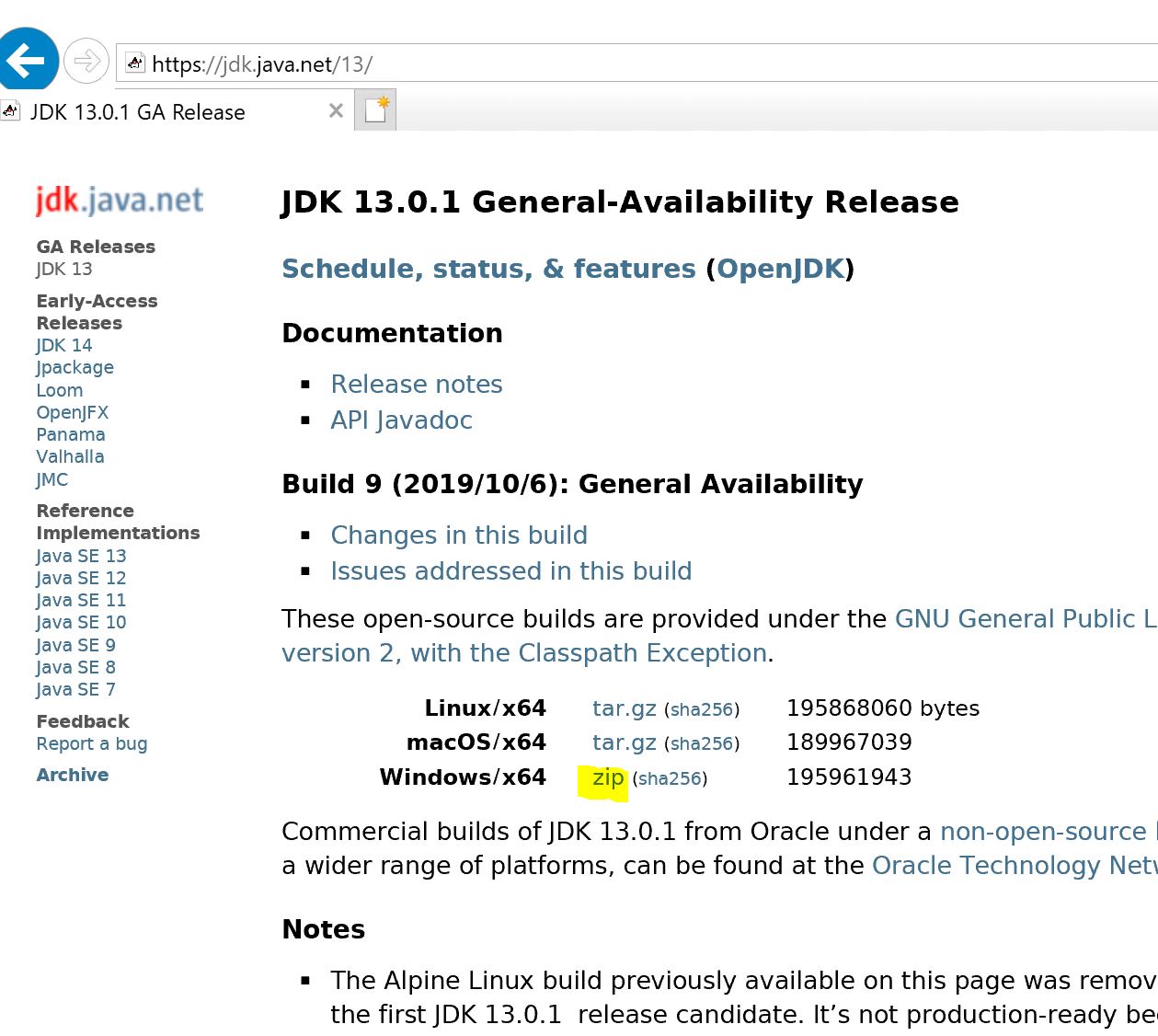Close the JDK 13.0.1 GA Release tab
The image size is (1158, 1036).
(336, 111)
